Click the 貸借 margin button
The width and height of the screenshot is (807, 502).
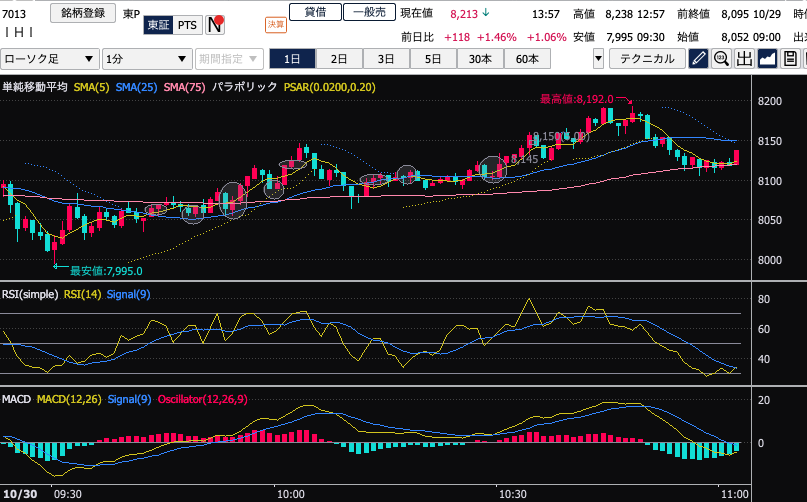[x=314, y=12]
